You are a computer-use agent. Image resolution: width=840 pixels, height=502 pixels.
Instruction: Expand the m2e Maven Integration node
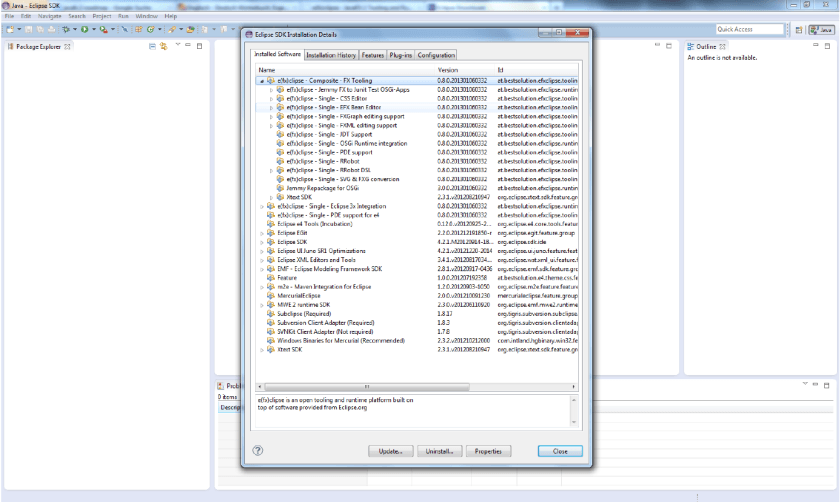point(262,287)
